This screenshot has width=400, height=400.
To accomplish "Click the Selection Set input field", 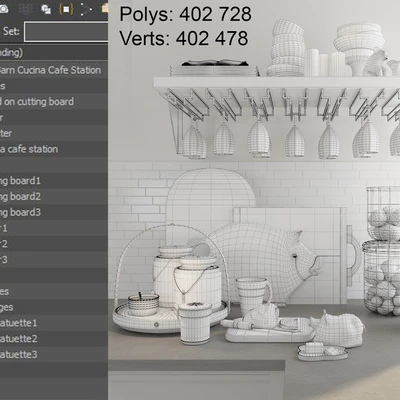I will (x=66, y=32).
